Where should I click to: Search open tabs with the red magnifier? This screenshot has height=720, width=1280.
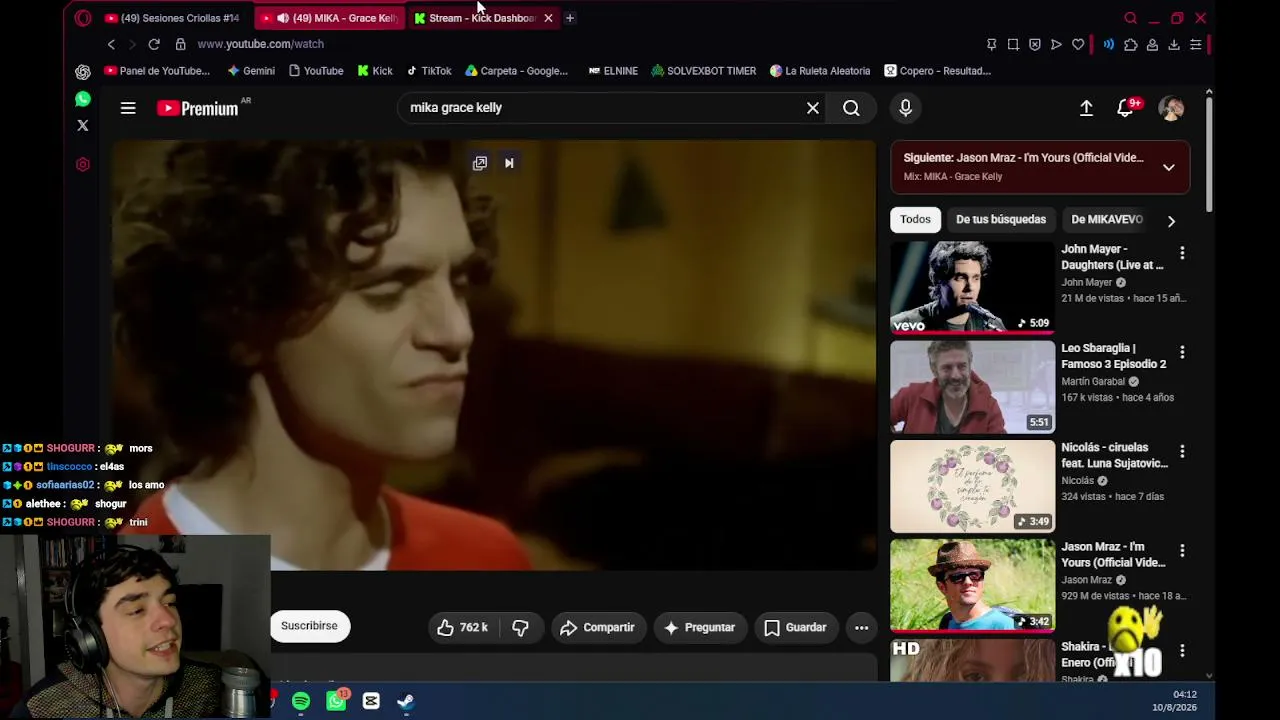(1131, 18)
